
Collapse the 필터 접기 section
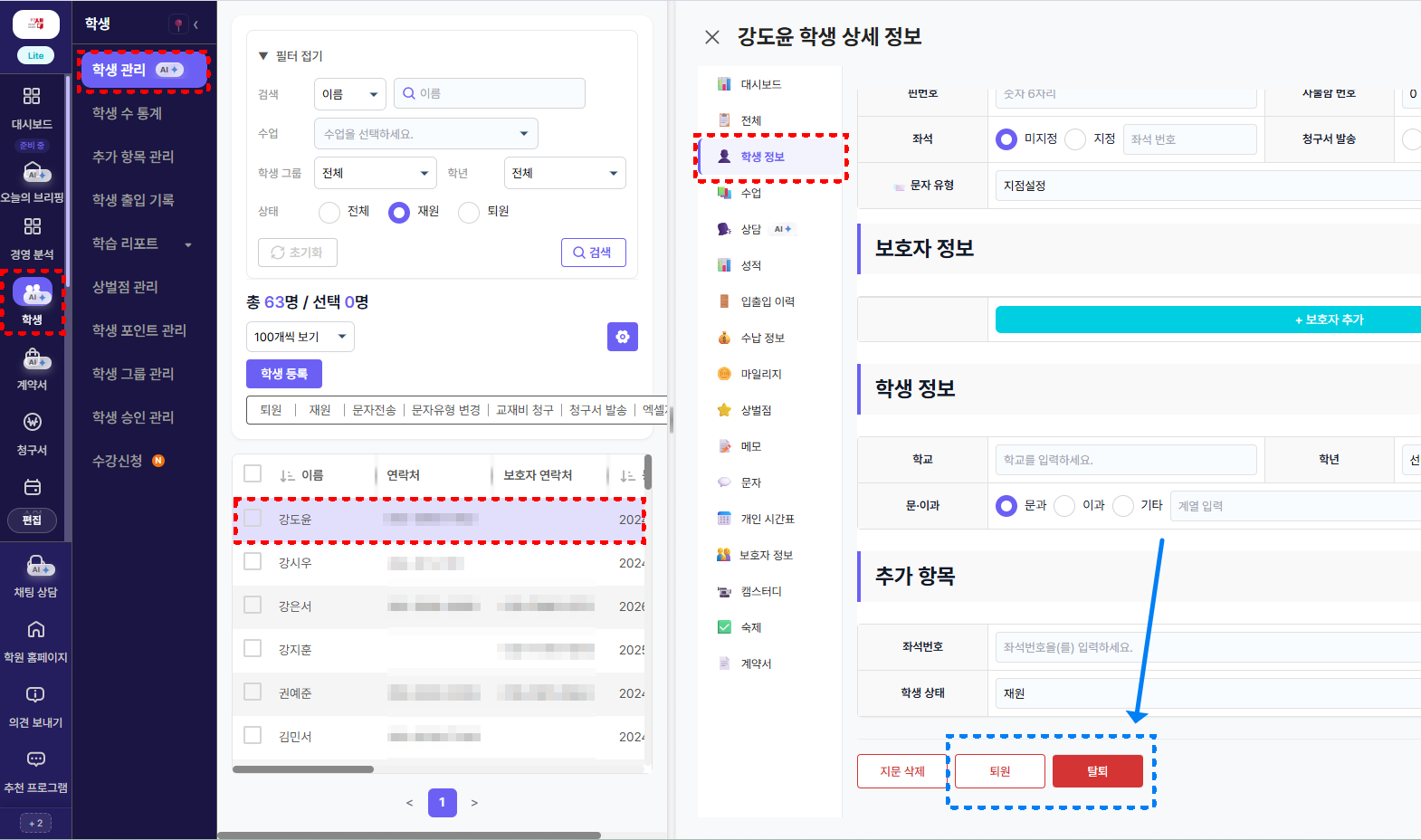(x=291, y=56)
